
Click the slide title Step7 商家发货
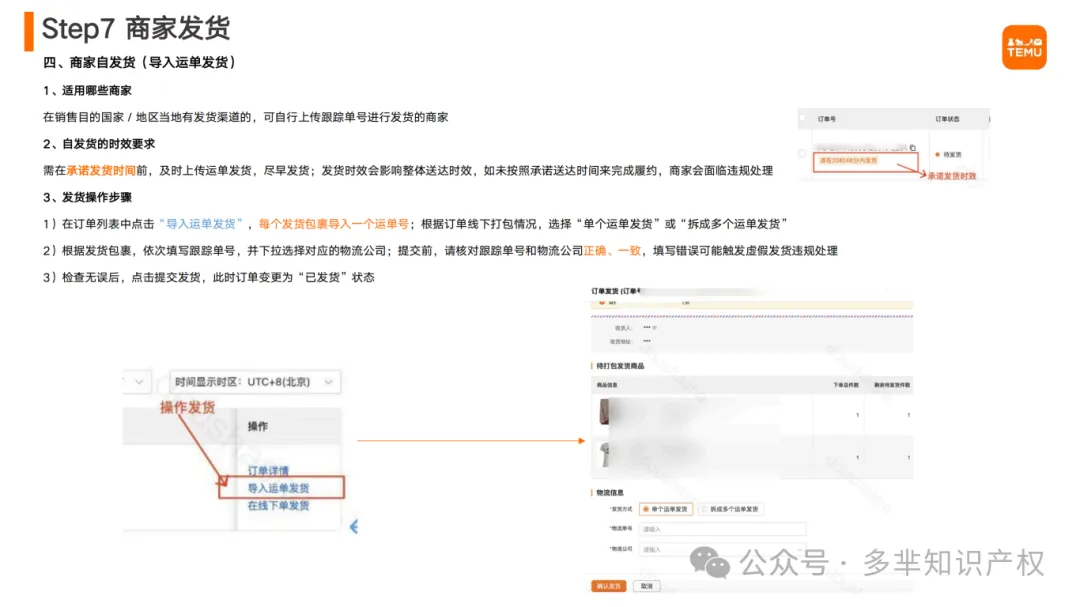tap(136, 29)
